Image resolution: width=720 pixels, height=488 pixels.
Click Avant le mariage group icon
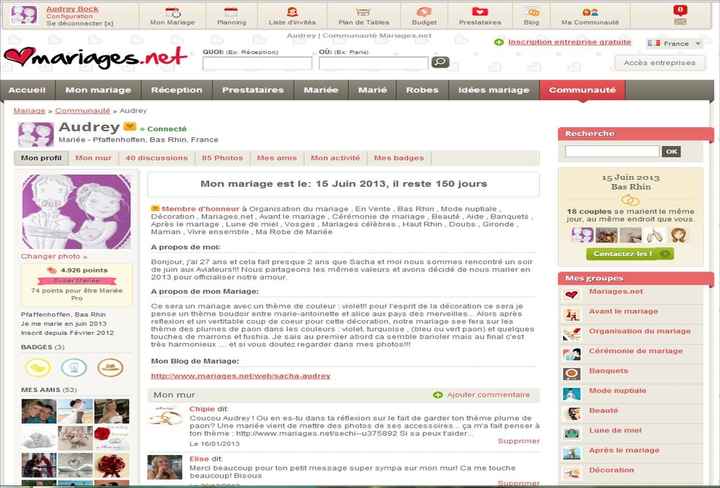click(571, 314)
